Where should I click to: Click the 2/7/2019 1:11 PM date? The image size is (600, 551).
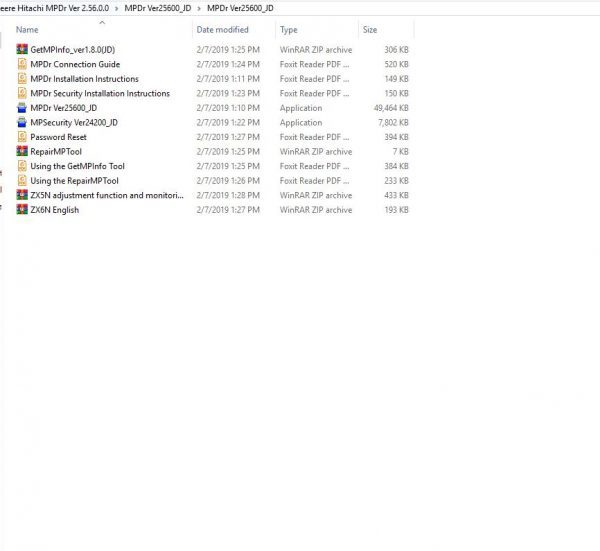tap(228, 79)
